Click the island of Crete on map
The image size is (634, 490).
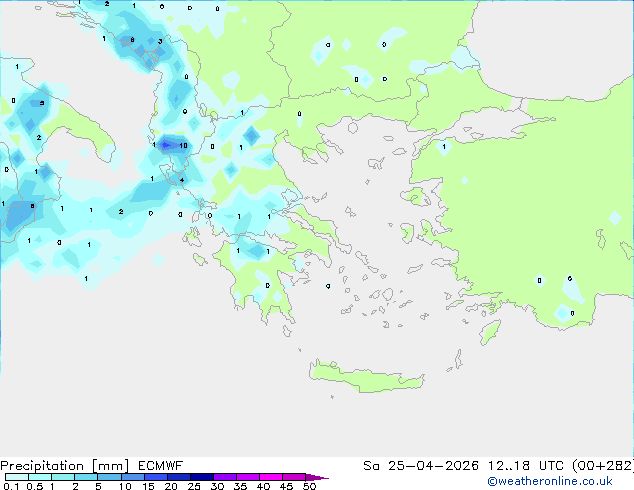click(366, 377)
